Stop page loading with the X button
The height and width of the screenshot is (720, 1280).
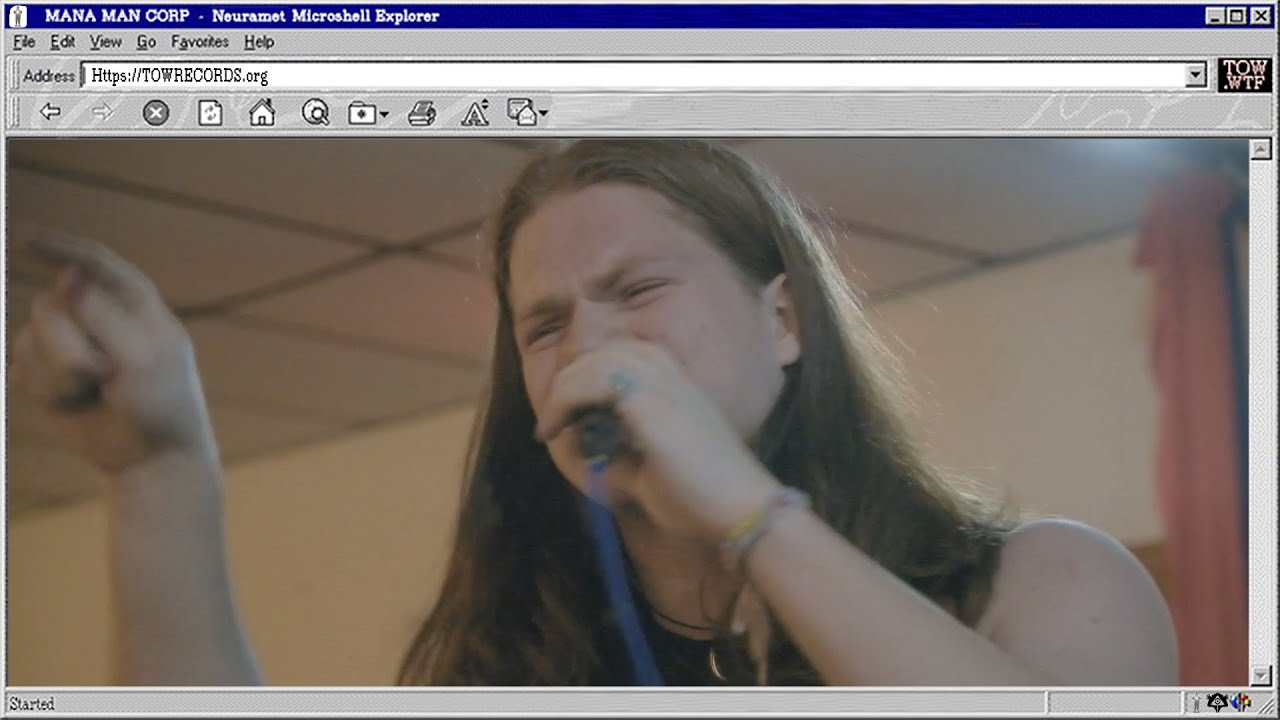156,113
